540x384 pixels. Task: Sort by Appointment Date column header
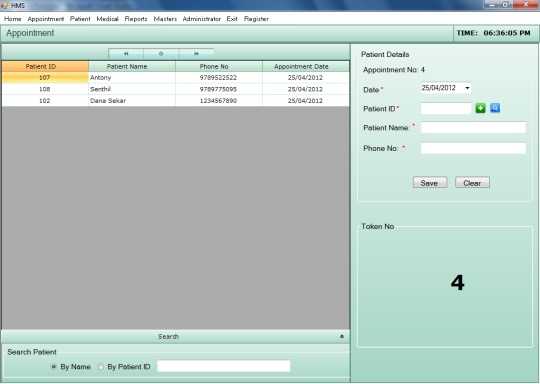306,66
